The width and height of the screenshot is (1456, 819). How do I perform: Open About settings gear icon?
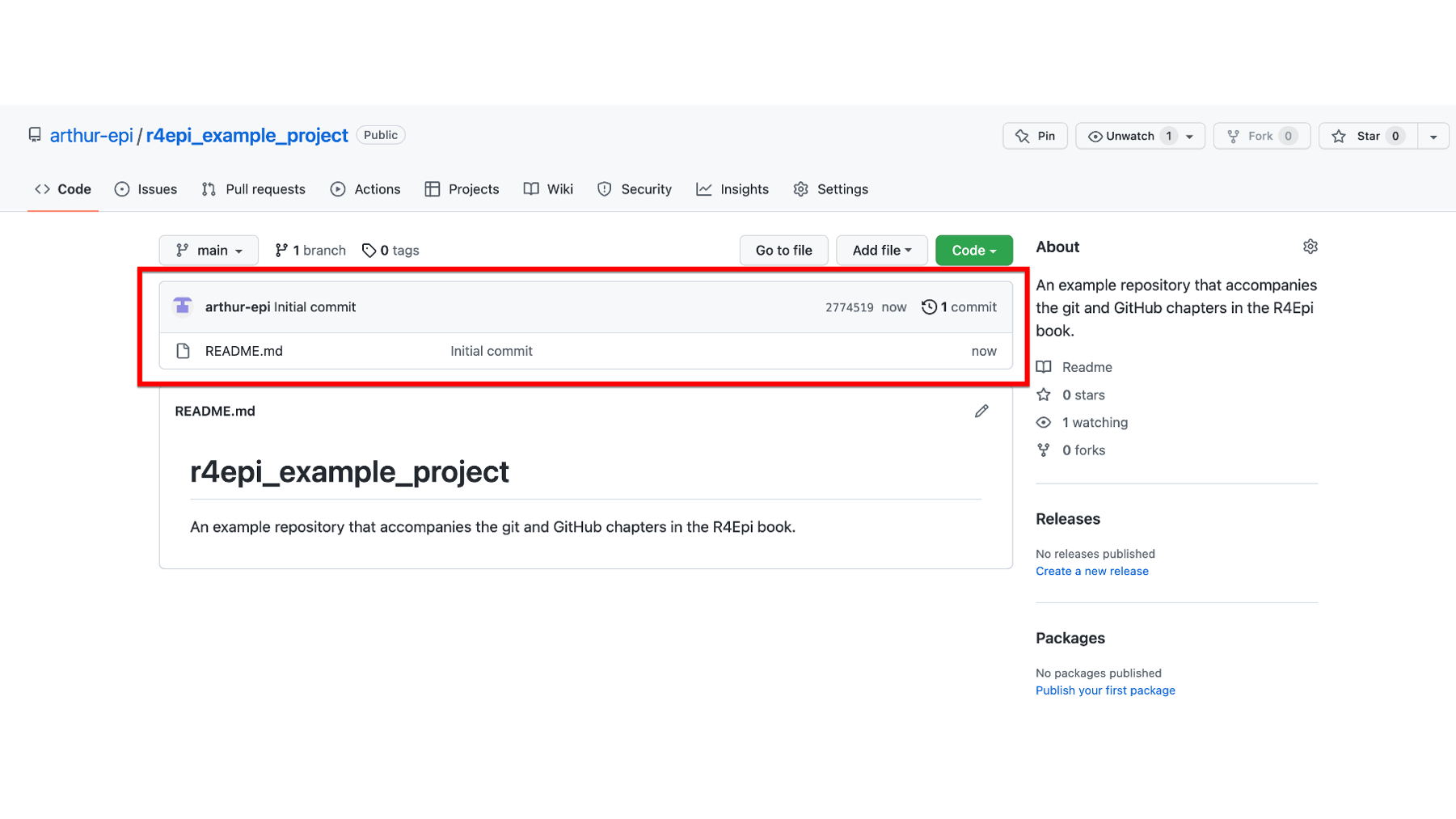coord(1310,247)
